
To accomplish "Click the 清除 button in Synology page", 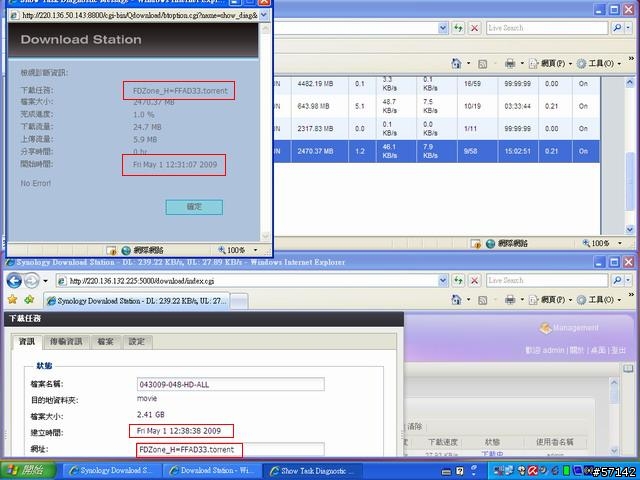I will (414, 427).
